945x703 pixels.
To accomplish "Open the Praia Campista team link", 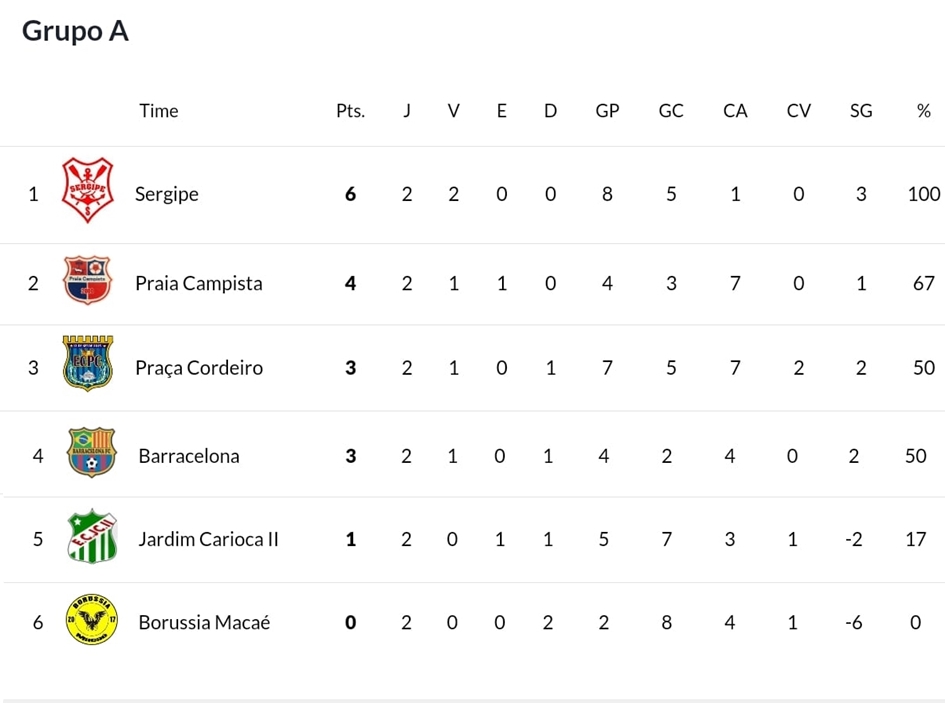I will (x=198, y=283).
